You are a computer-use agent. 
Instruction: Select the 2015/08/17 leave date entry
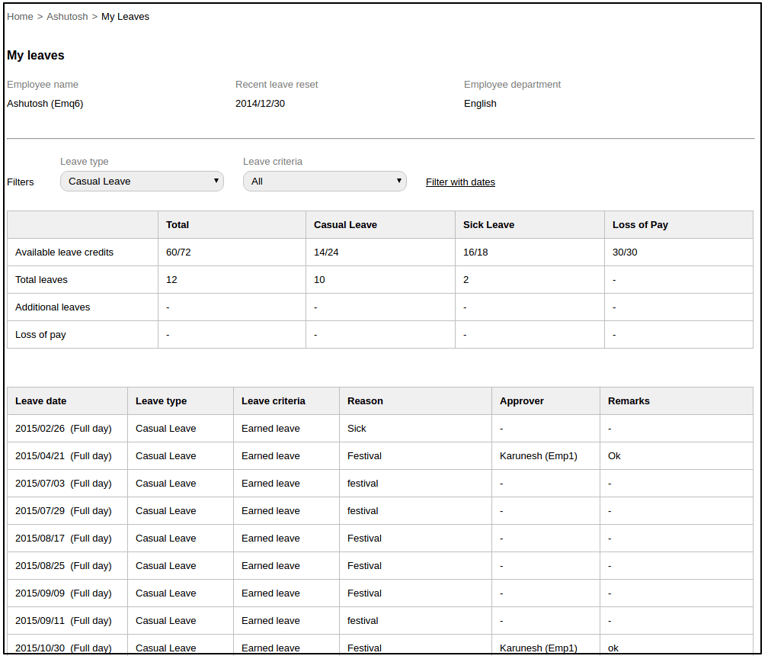point(63,538)
